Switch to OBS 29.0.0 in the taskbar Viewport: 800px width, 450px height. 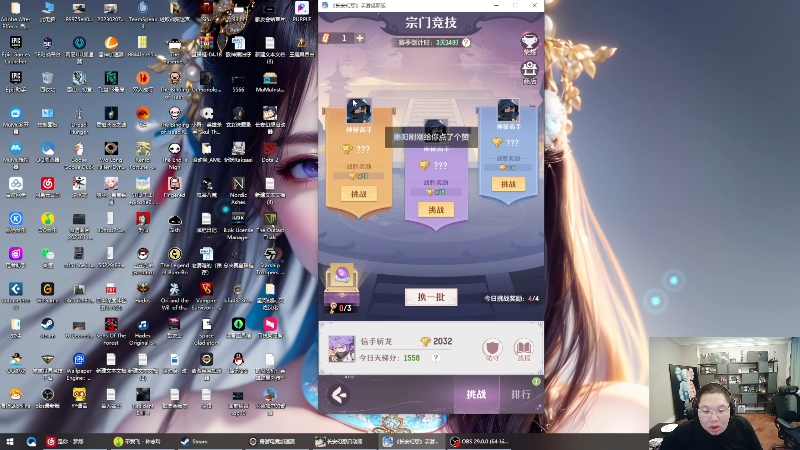tap(480, 441)
